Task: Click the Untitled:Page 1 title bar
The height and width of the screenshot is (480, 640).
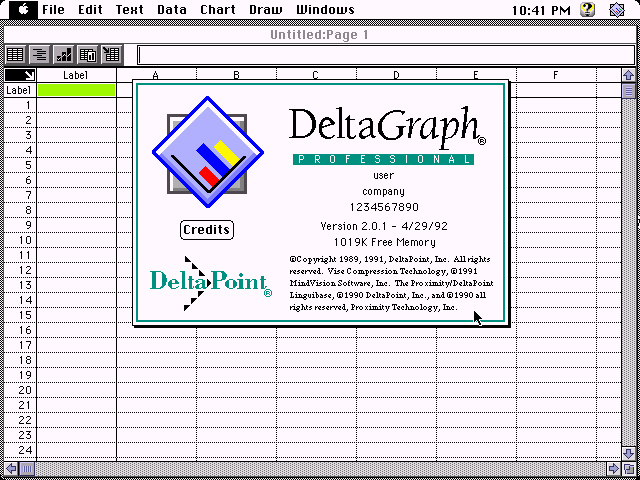Action: click(x=320, y=35)
